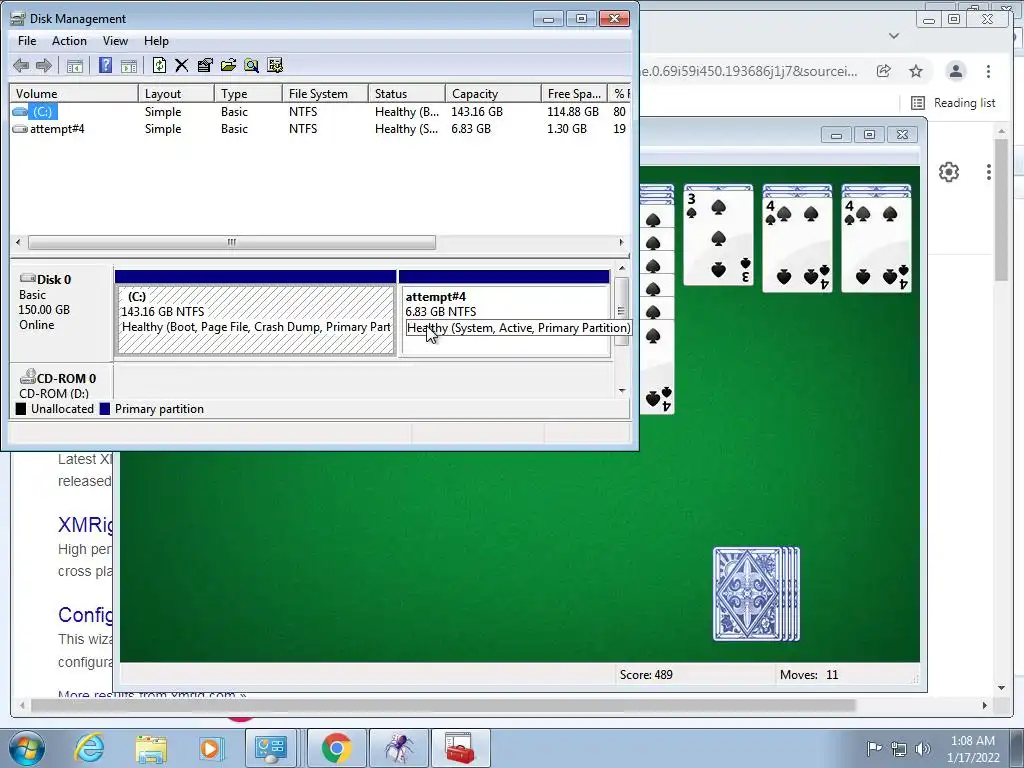The height and width of the screenshot is (768, 1024).
Task: Click volume list scroll left arrow
Action: 18,242
